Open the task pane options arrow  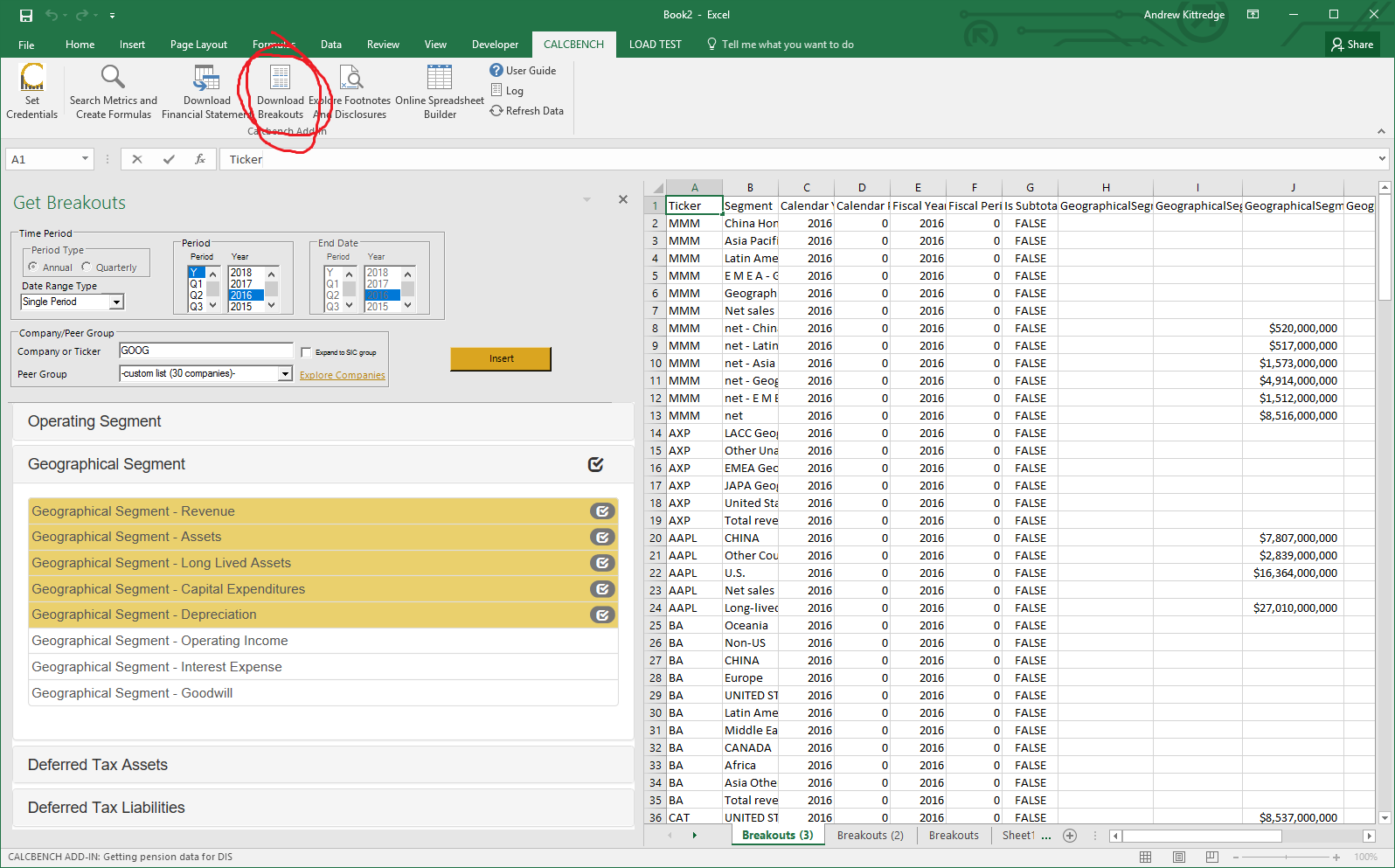pos(586,200)
